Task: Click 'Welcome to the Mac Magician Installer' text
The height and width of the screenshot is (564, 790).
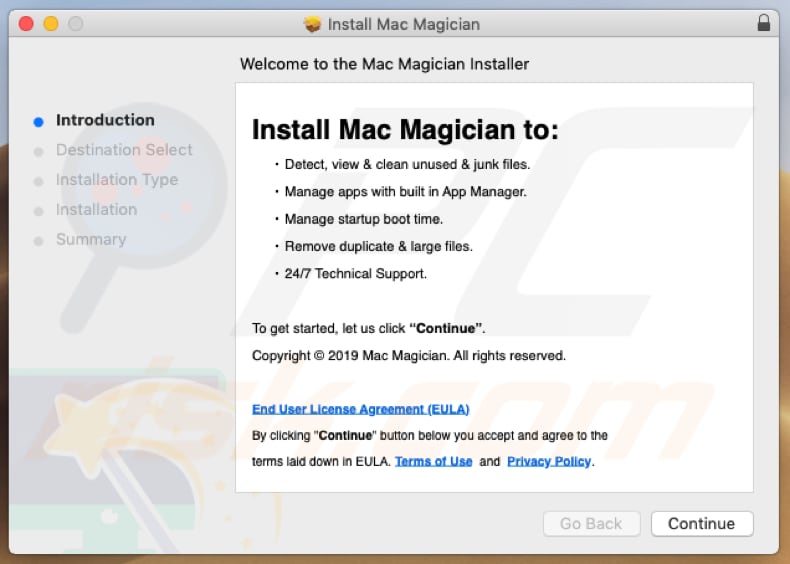Action: 384,64
